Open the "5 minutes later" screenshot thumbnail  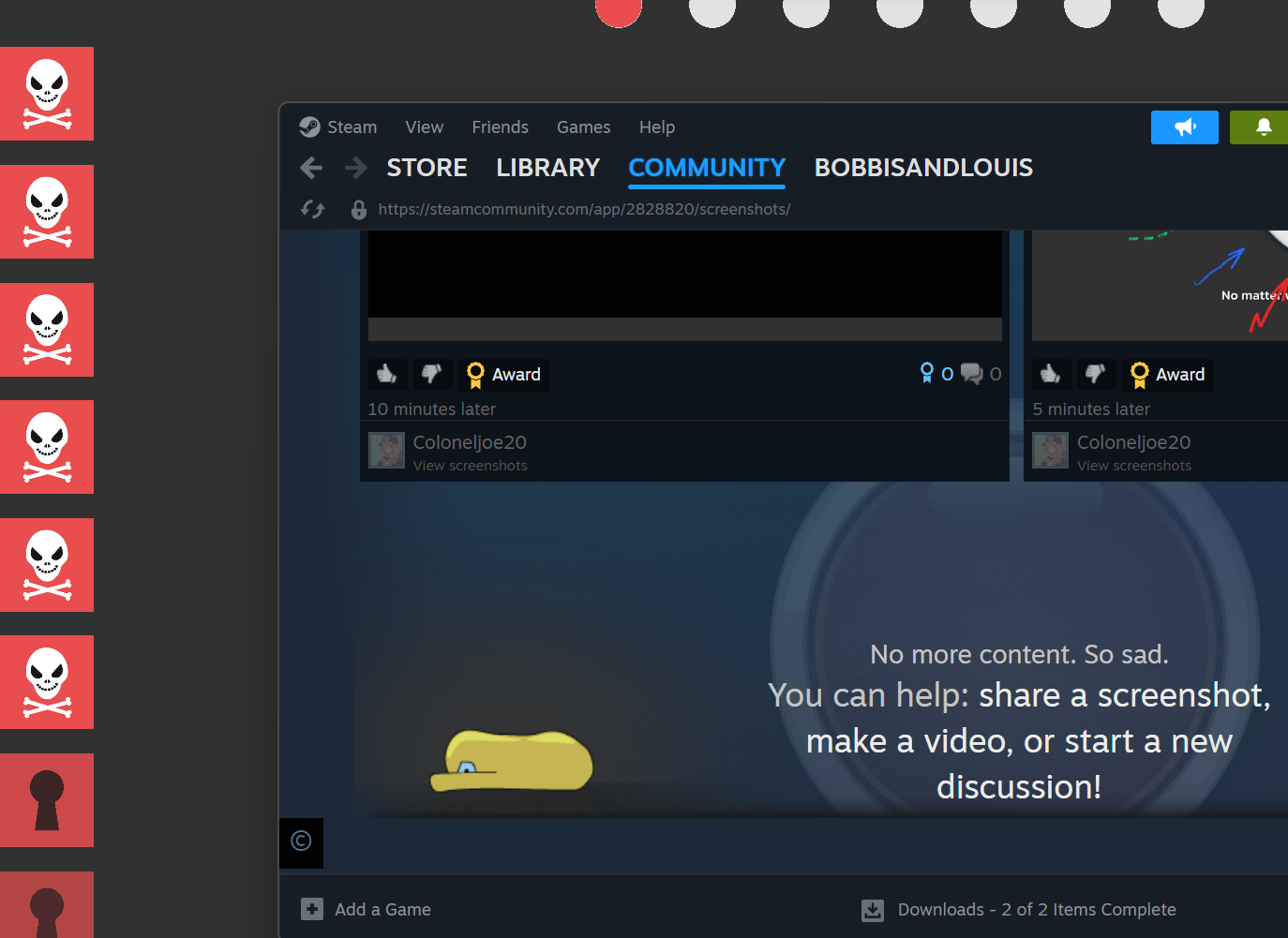[1160, 286]
